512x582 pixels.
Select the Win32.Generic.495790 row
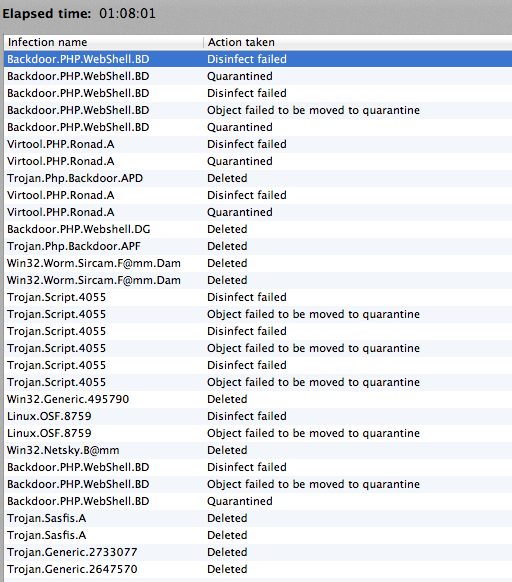pos(258,399)
